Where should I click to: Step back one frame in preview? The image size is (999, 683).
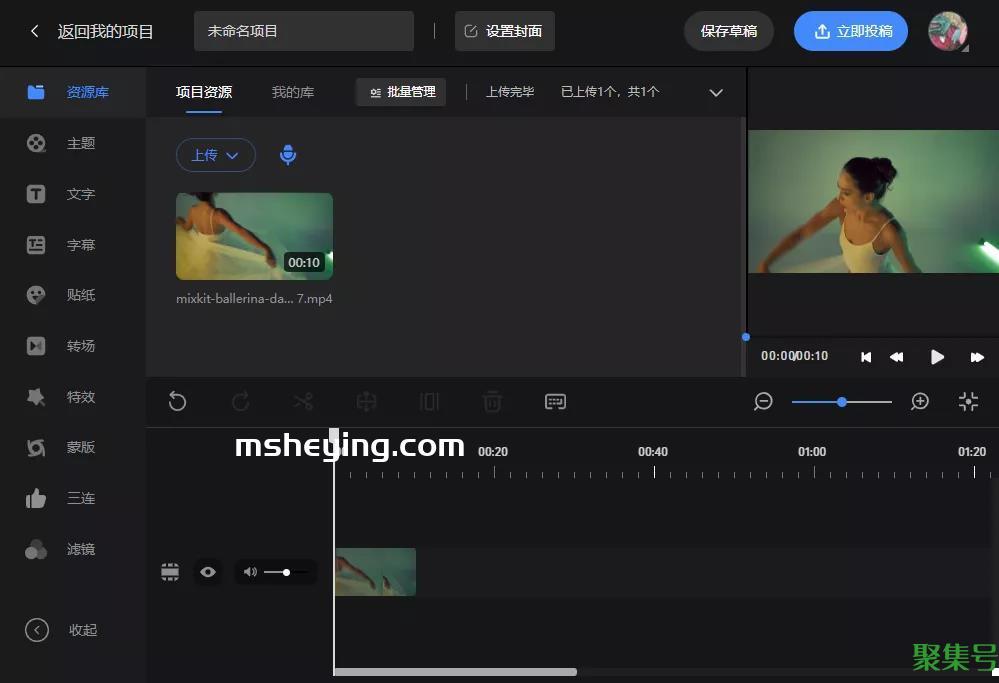click(896, 357)
